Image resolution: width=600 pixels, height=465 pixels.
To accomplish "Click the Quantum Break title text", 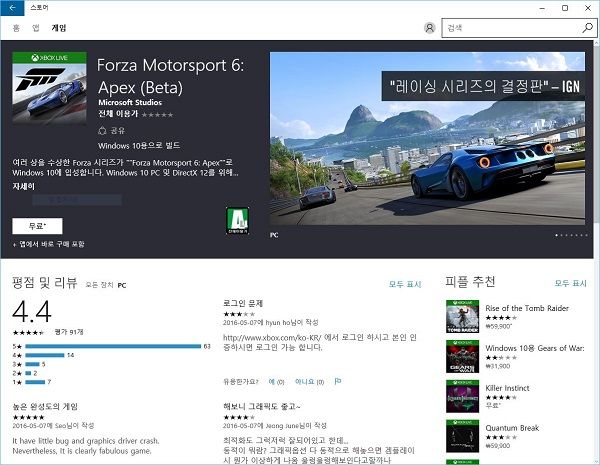I will [512, 428].
